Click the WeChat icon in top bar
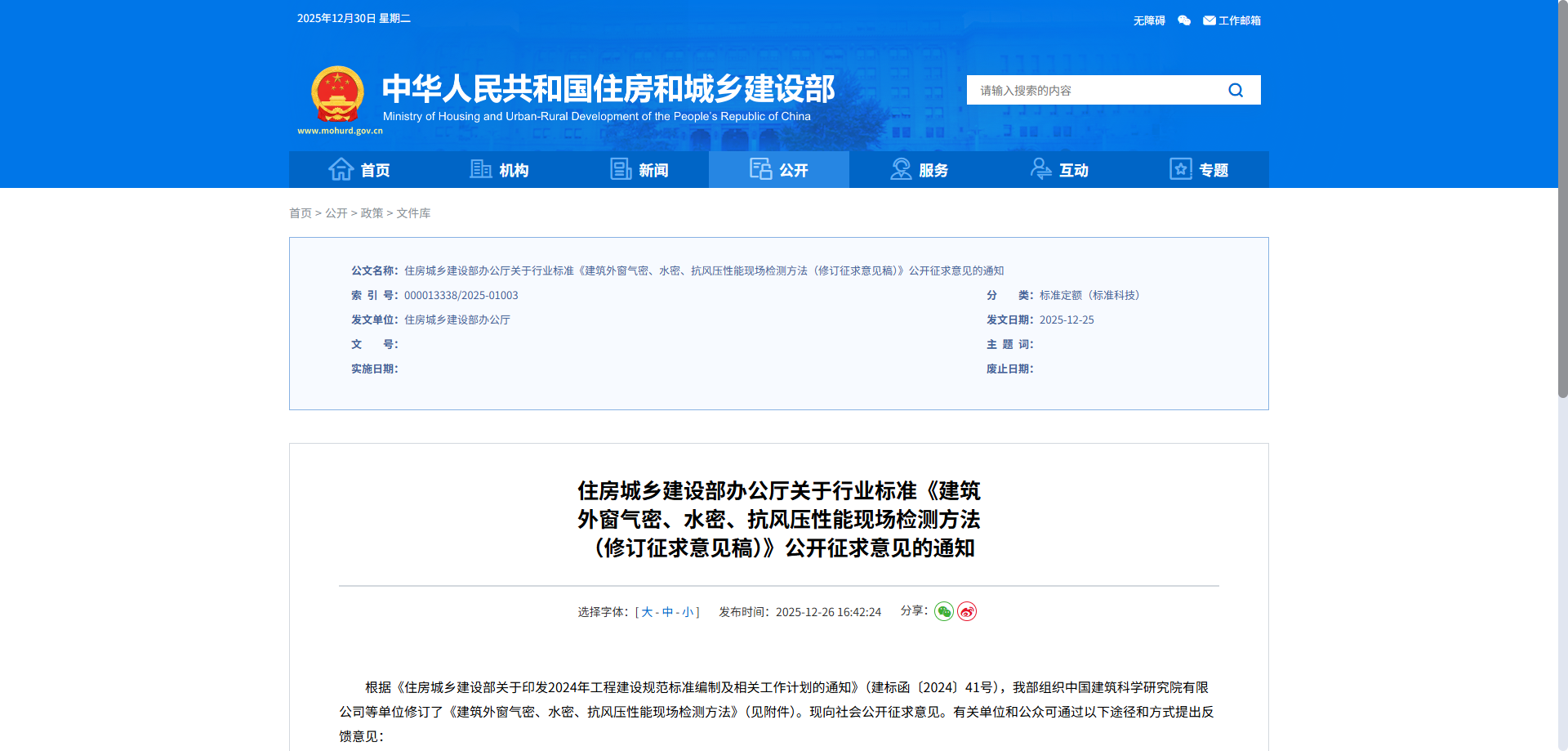 [x=1183, y=20]
